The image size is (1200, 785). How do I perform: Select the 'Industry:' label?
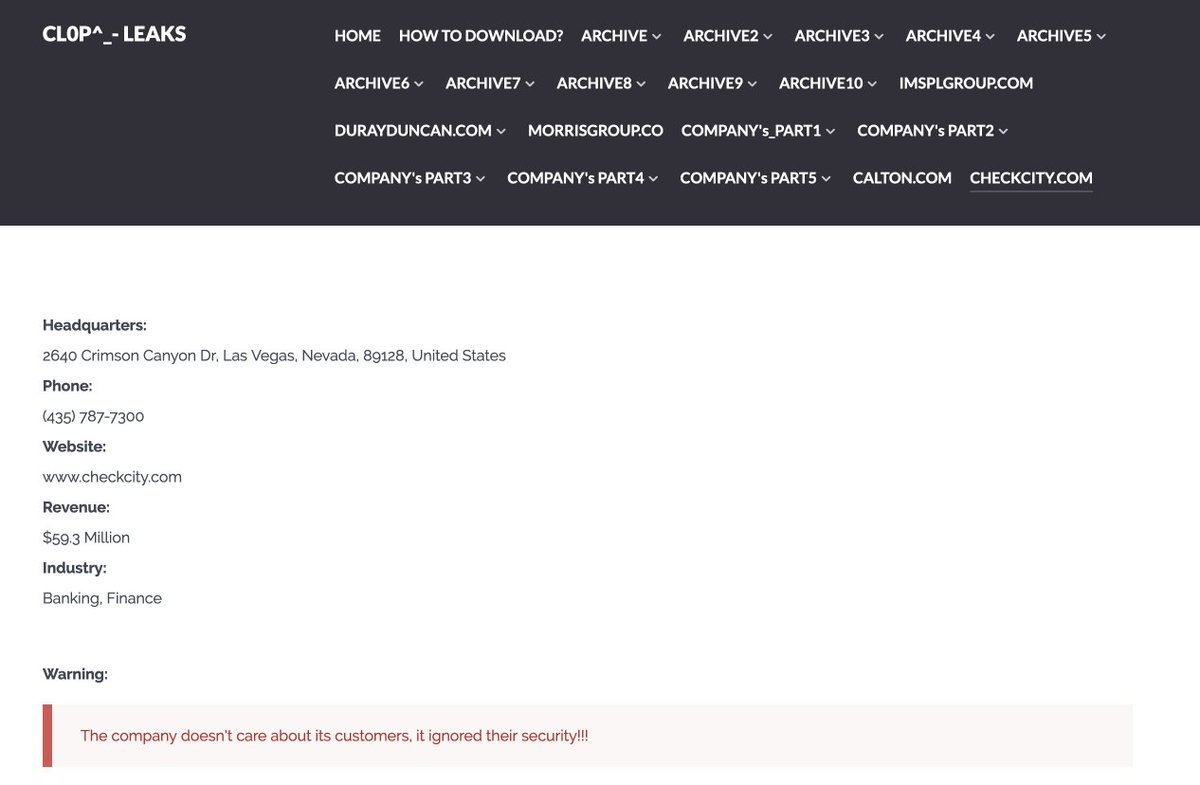click(74, 568)
